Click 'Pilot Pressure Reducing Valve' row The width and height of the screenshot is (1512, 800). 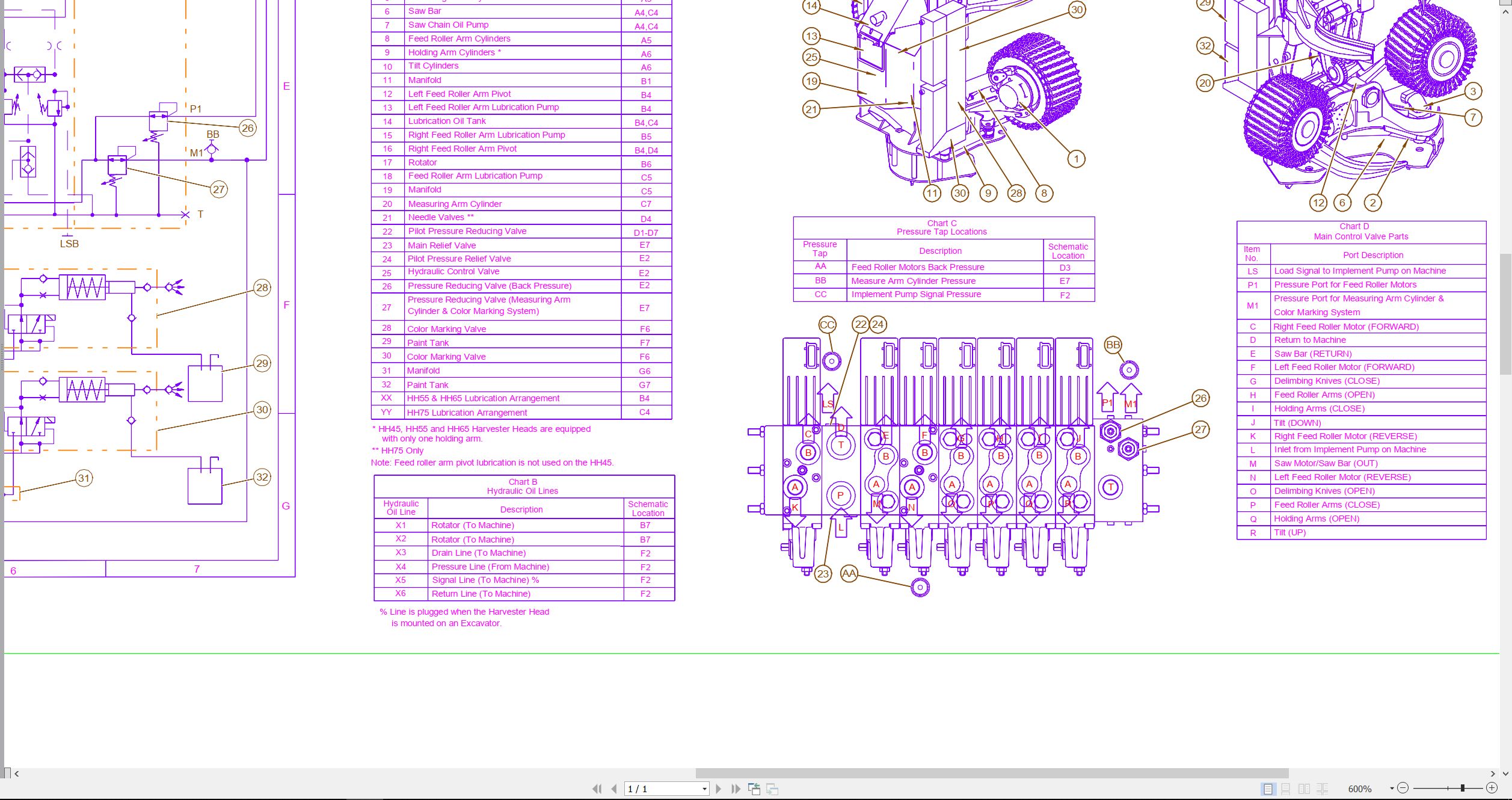coord(521,232)
